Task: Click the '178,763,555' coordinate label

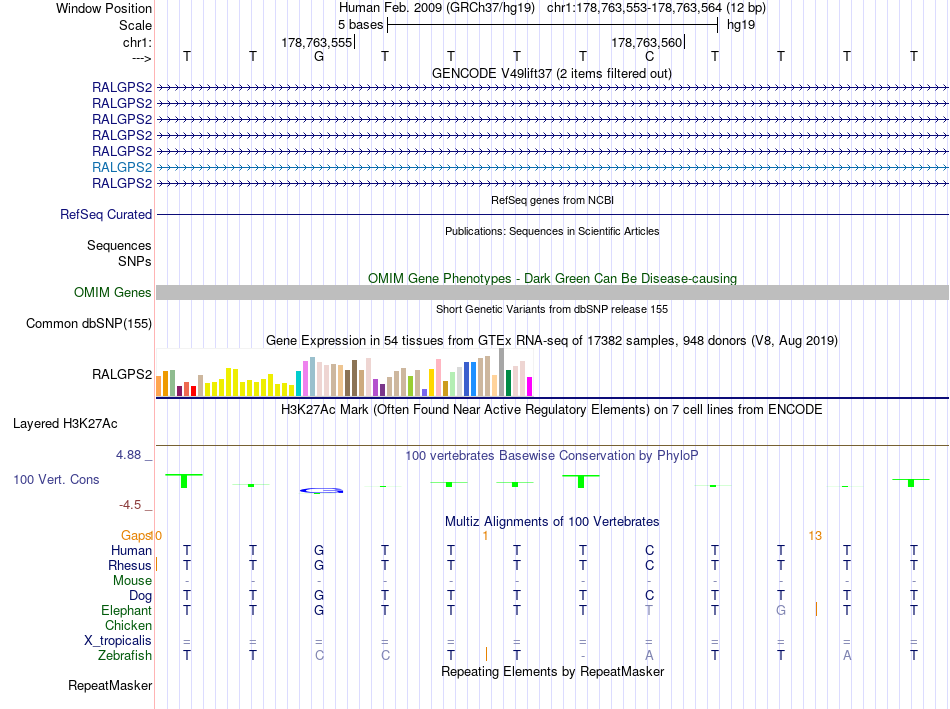Action: tap(316, 42)
